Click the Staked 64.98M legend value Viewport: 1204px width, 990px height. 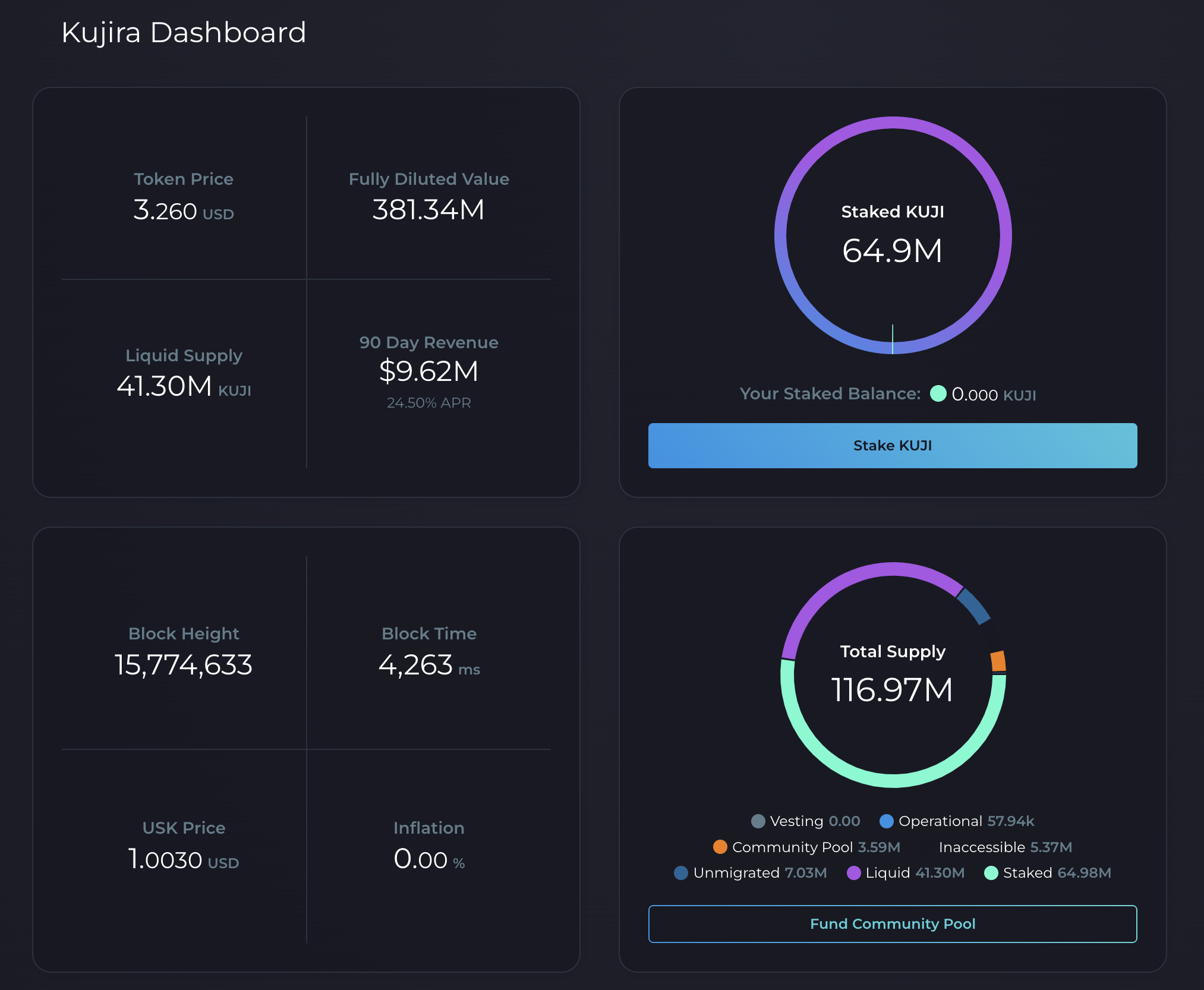click(1085, 873)
